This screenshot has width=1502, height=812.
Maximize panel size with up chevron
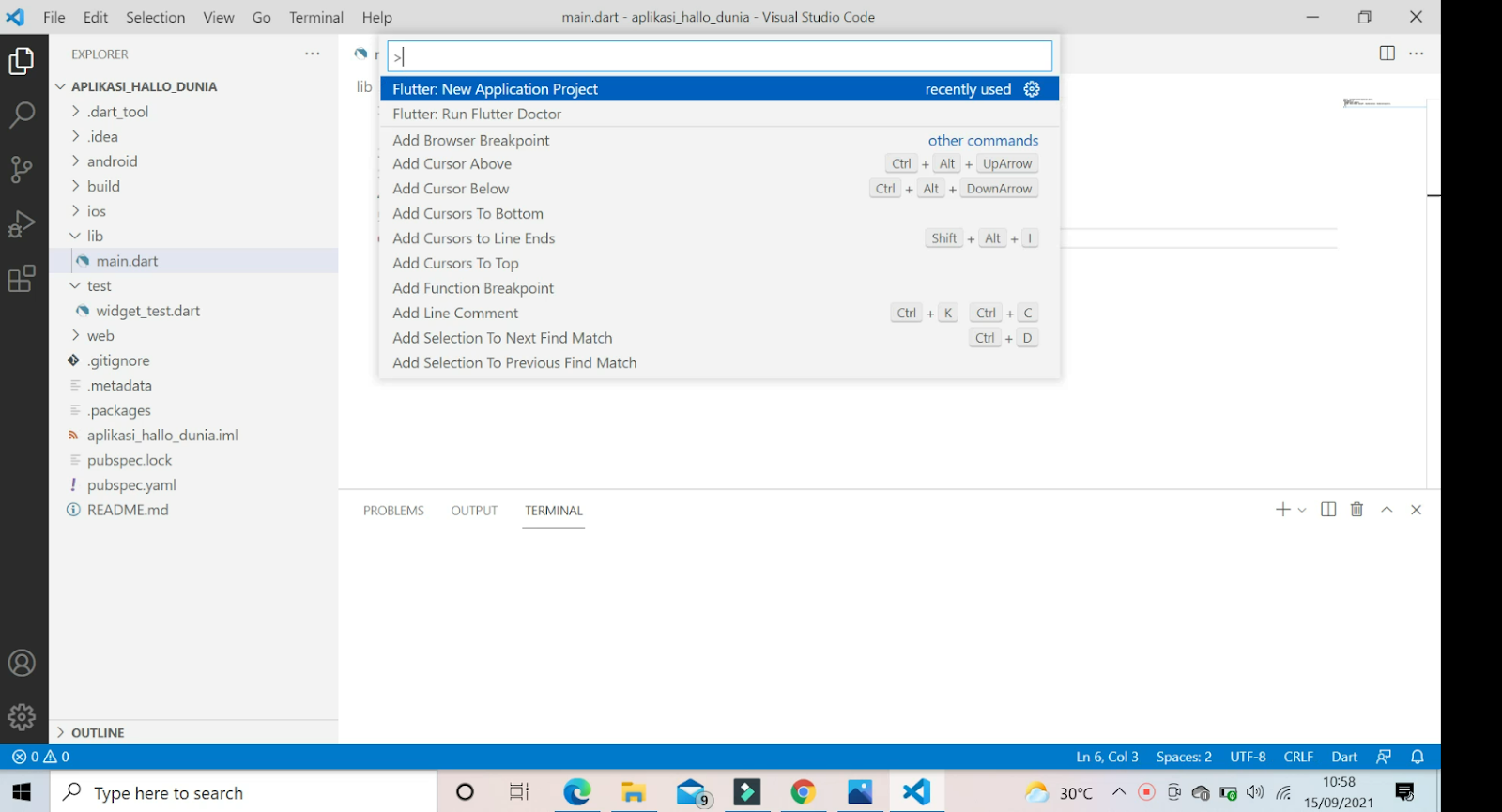(x=1387, y=510)
